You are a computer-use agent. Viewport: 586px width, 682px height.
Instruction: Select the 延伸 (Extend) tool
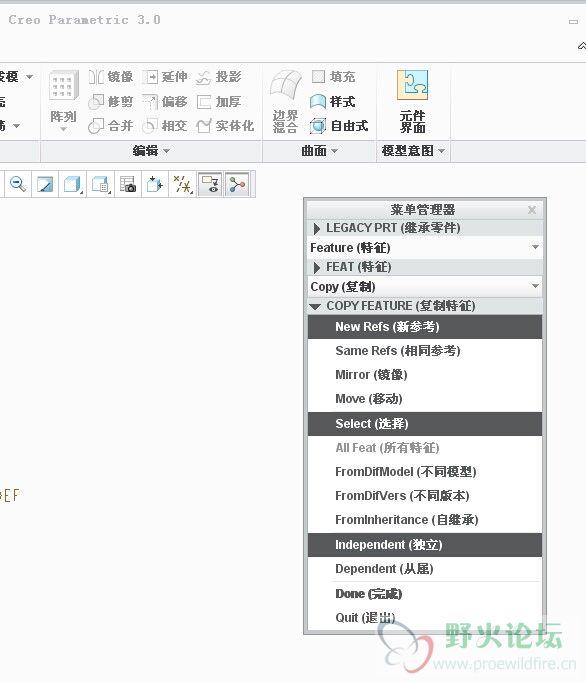tap(165, 77)
